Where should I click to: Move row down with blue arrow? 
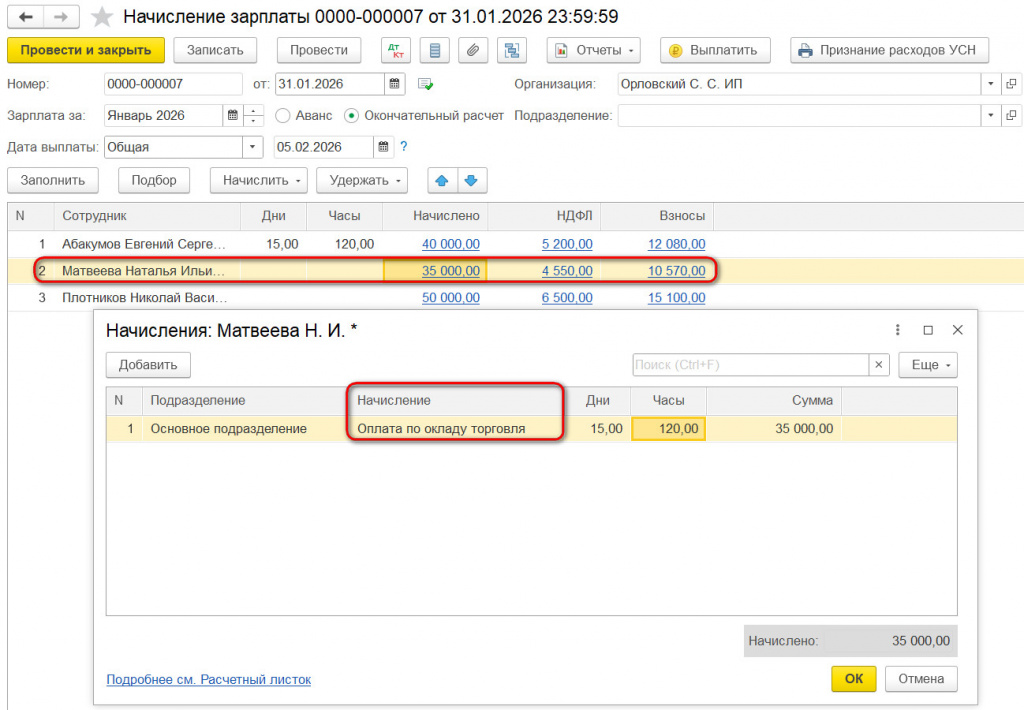[x=472, y=180]
